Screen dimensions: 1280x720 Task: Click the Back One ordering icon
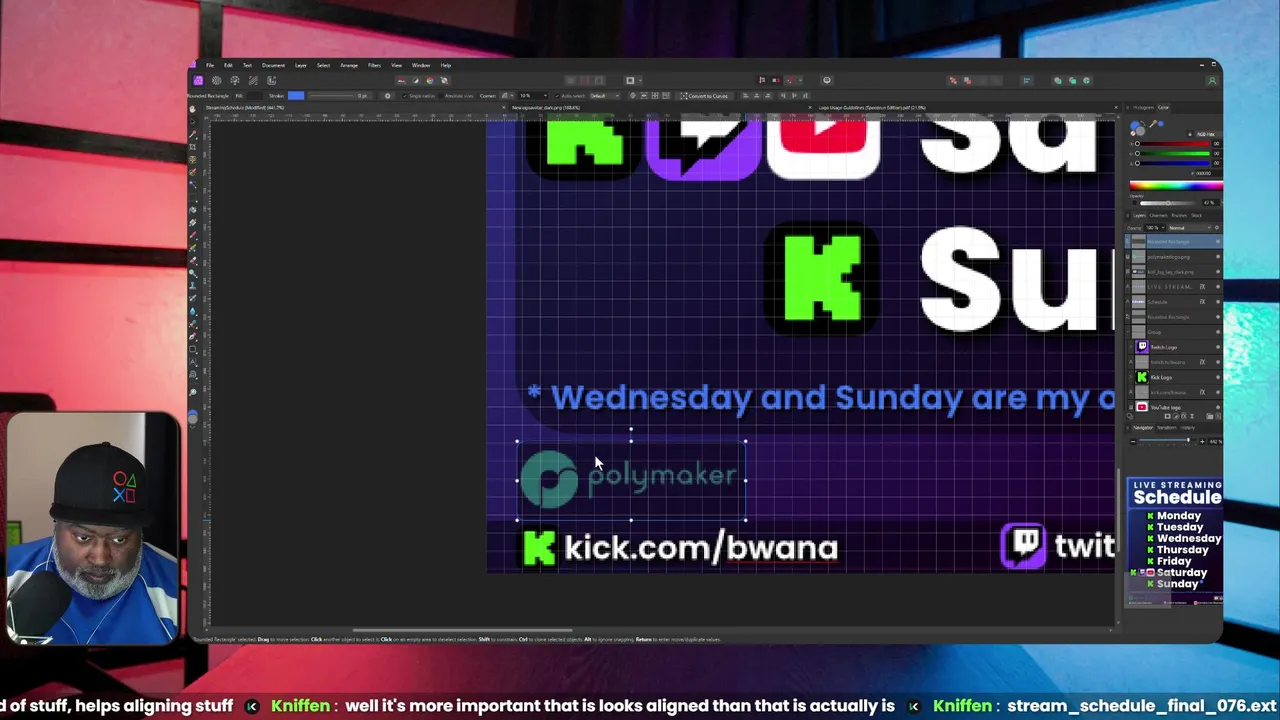point(967,80)
